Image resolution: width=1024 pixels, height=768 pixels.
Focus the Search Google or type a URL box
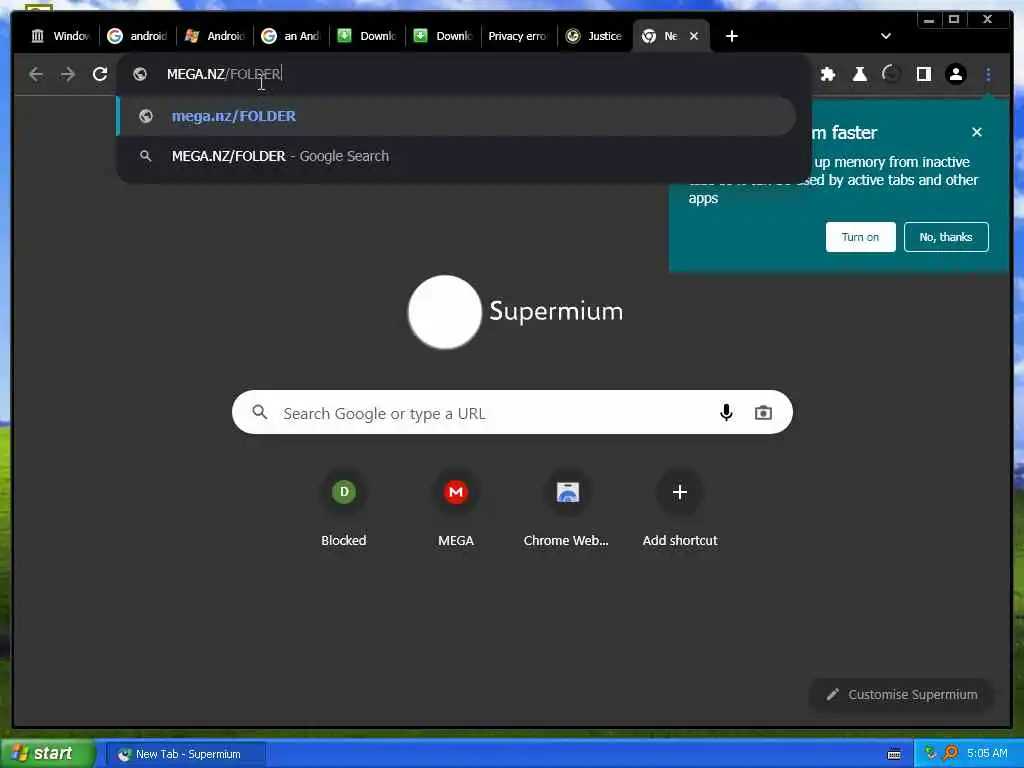click(x=512, y=413)
